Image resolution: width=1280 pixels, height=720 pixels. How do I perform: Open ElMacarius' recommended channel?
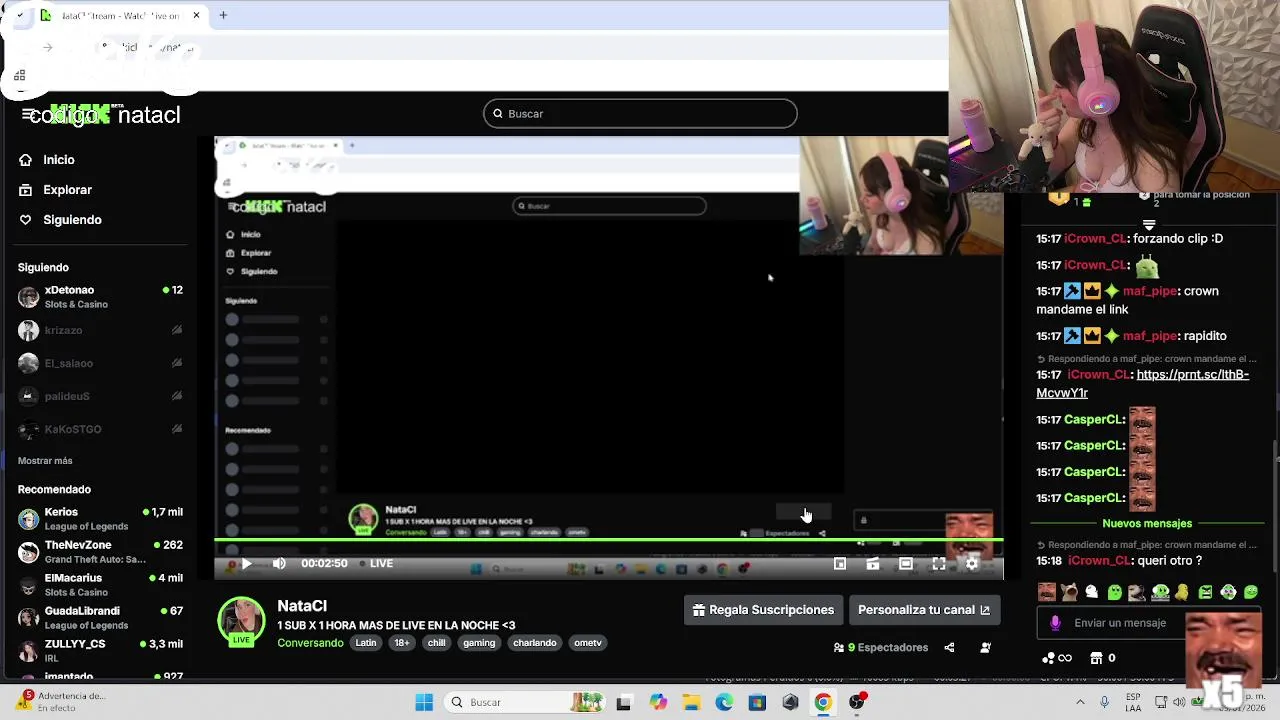[x=100, y=585]
